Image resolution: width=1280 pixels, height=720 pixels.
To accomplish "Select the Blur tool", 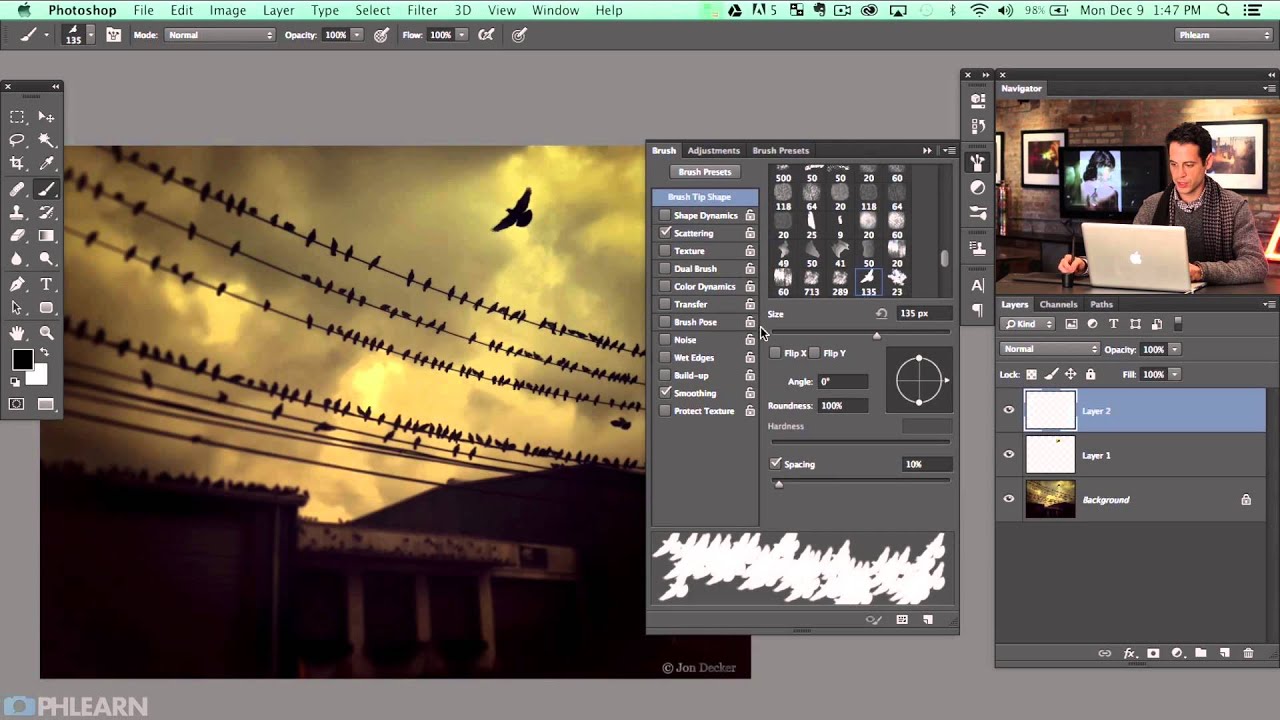I will pyautogui.click(x=17, y=260).
